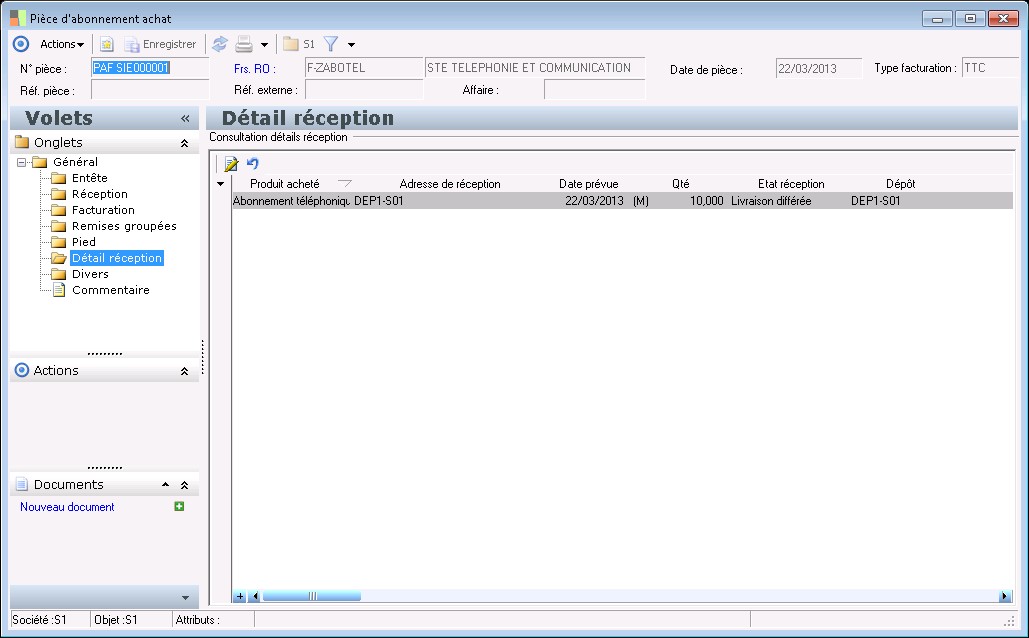
Task: Click the Objet :S1 status bar entry
Action: tap(116, 620)
